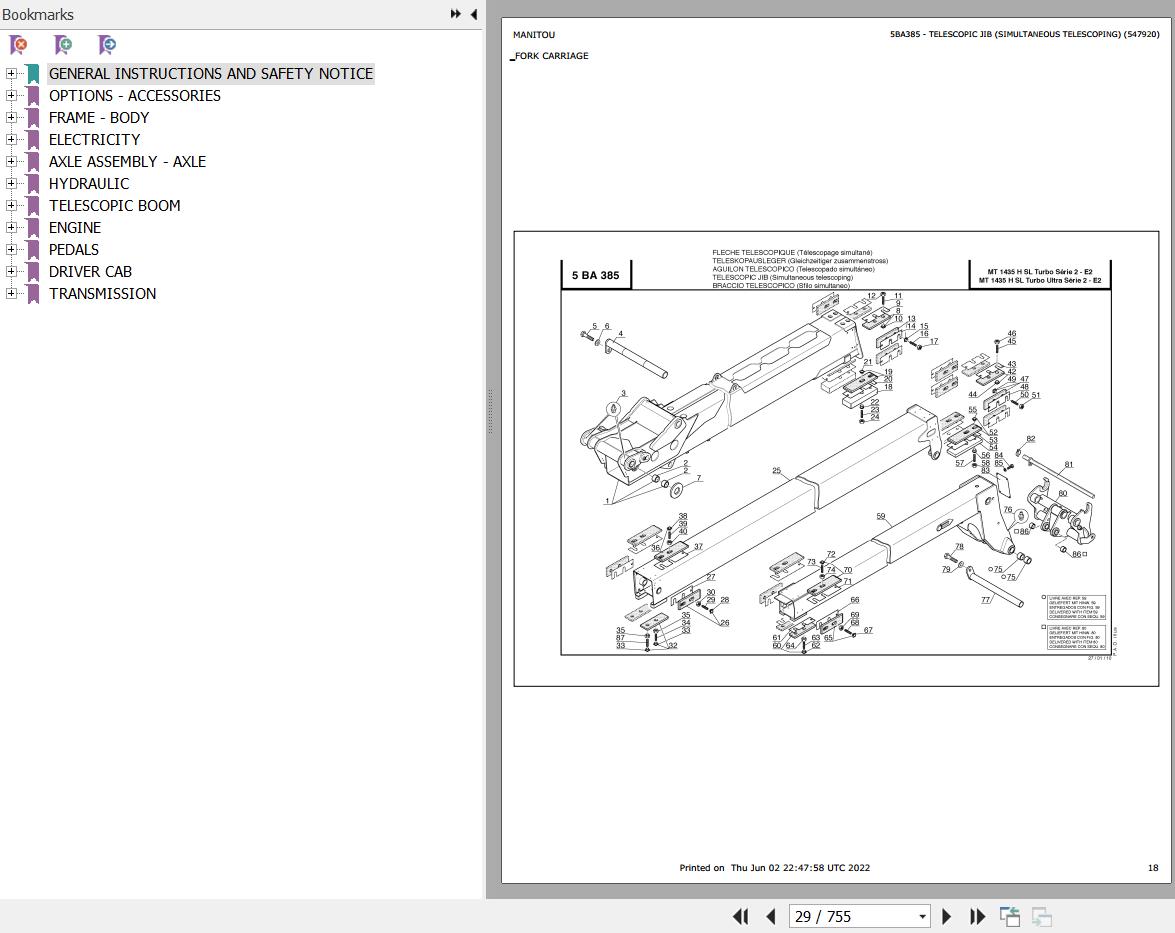
Task: Open the OPTIONS - ACCESSORIES bookmark
Action: tap(135, 96)
